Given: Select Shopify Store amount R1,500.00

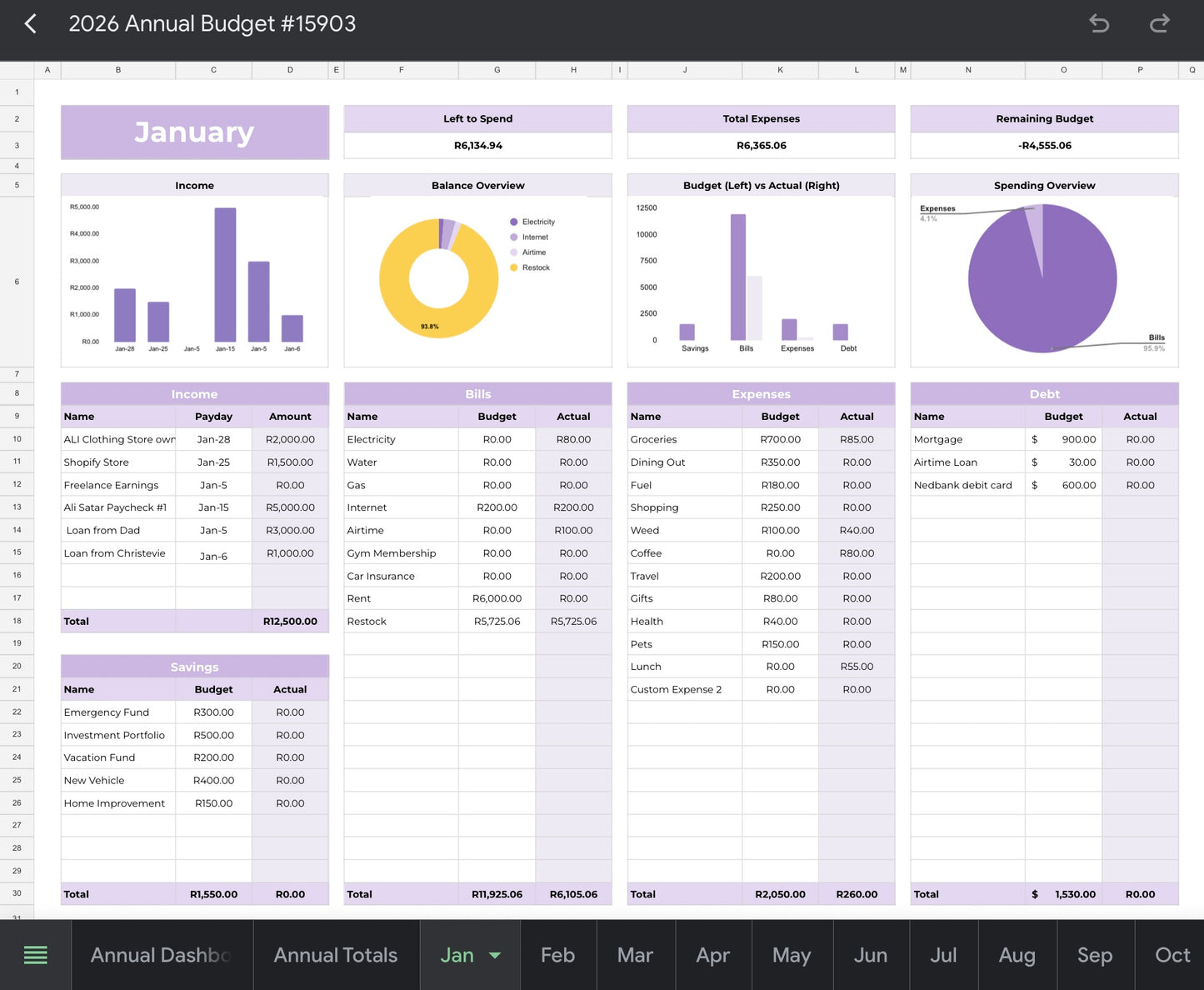Looking at the screenshot, I should (x=290, y=462).
